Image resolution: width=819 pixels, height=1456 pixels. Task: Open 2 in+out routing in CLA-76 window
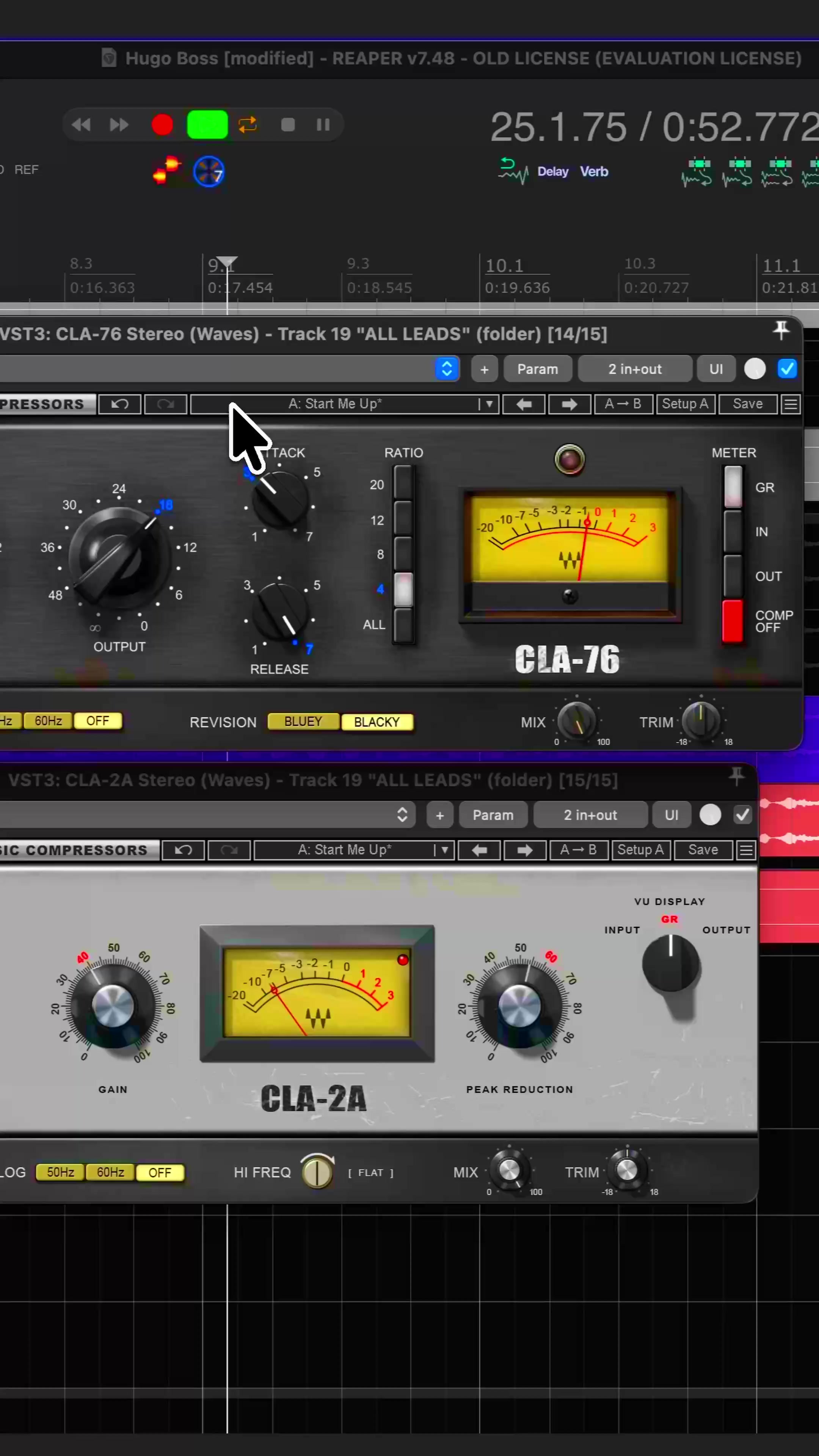pyautogui.click(x=635, y=369)
